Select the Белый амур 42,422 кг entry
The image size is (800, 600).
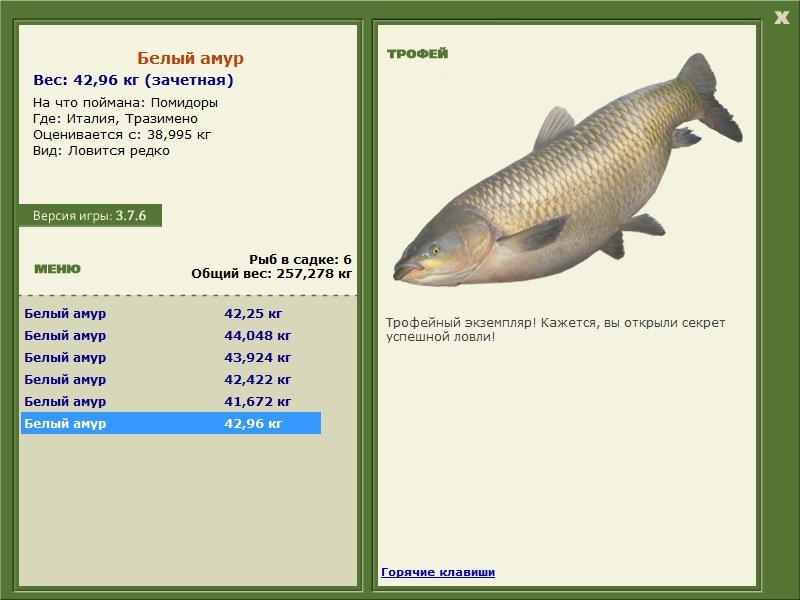point(171,379)
